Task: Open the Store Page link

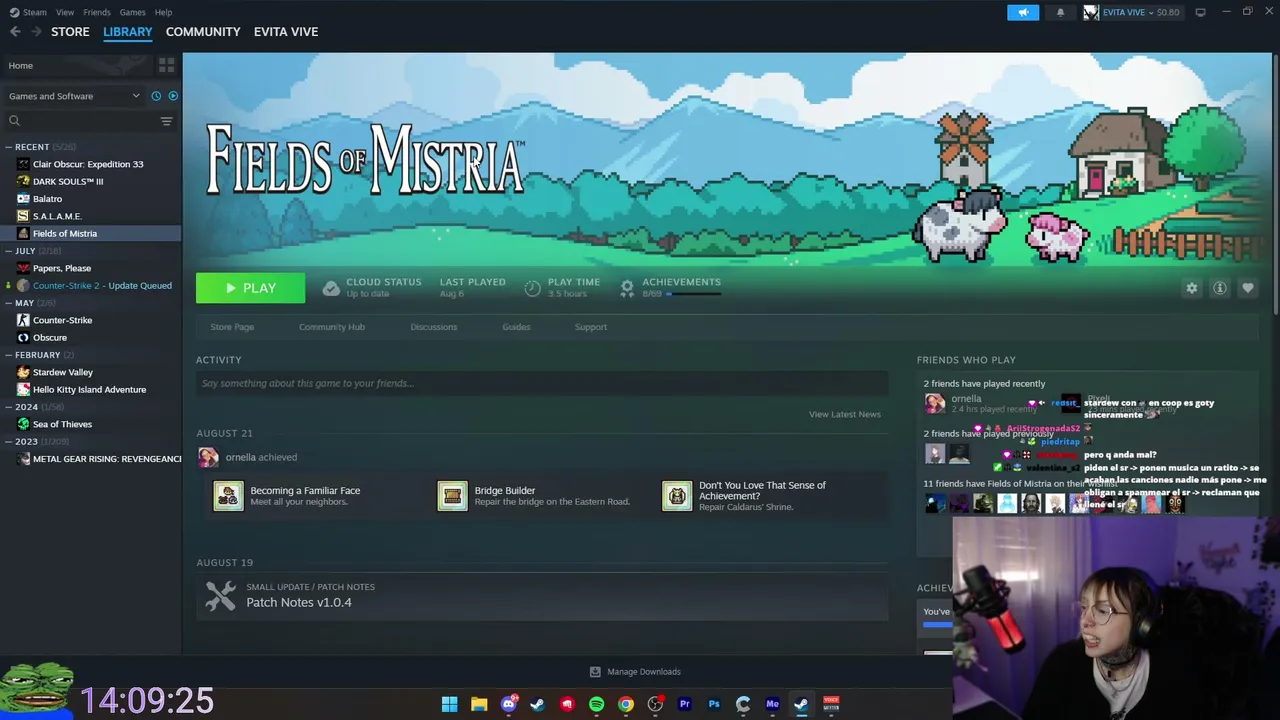Action: tap(232, 327)
